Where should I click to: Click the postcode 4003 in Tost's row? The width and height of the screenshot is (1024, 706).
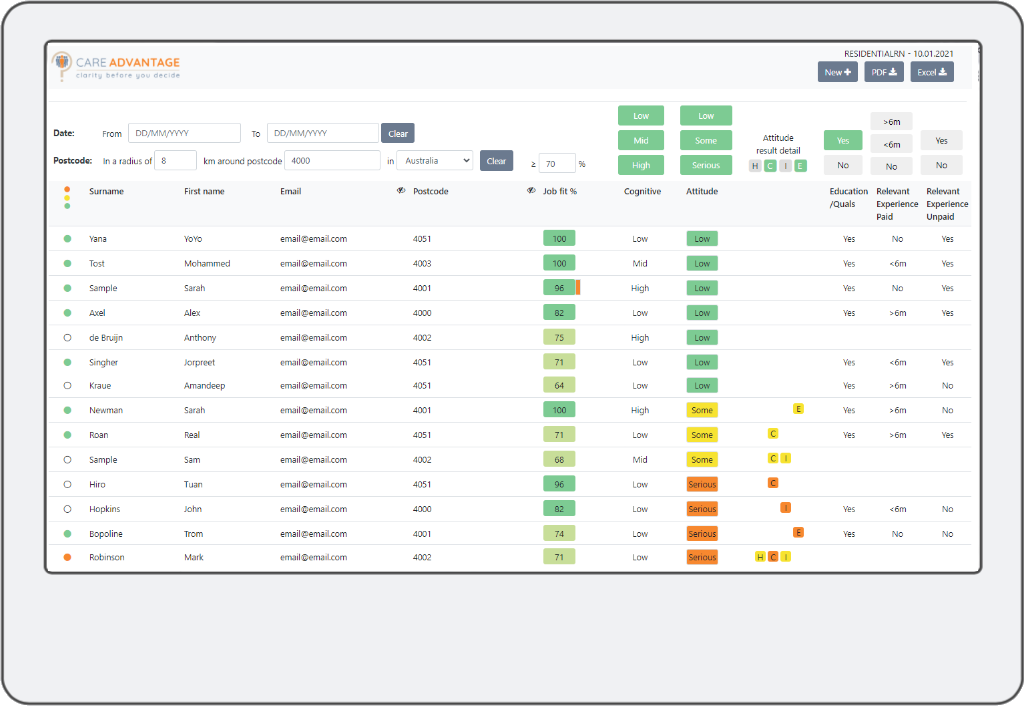coord(422,264)
